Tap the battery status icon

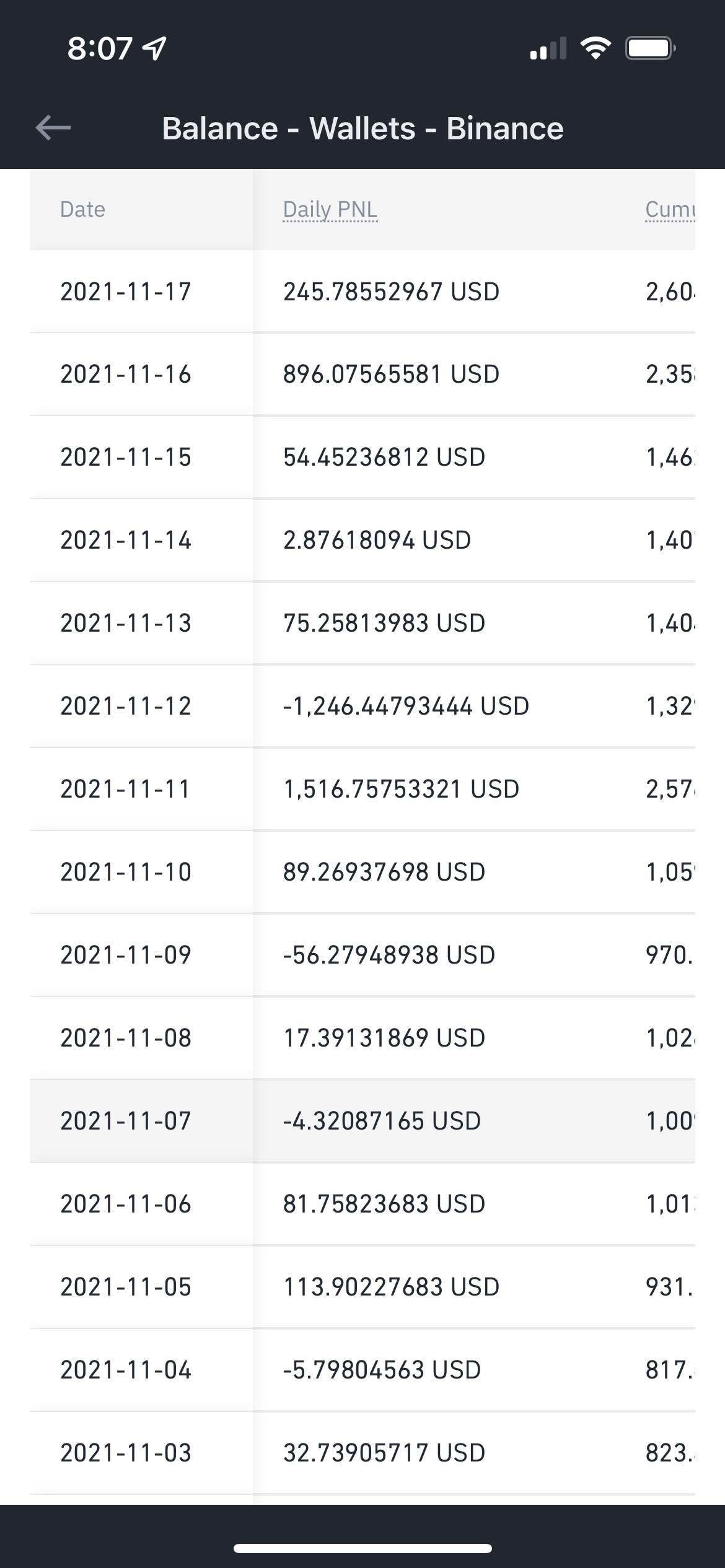tap(649, 48)
